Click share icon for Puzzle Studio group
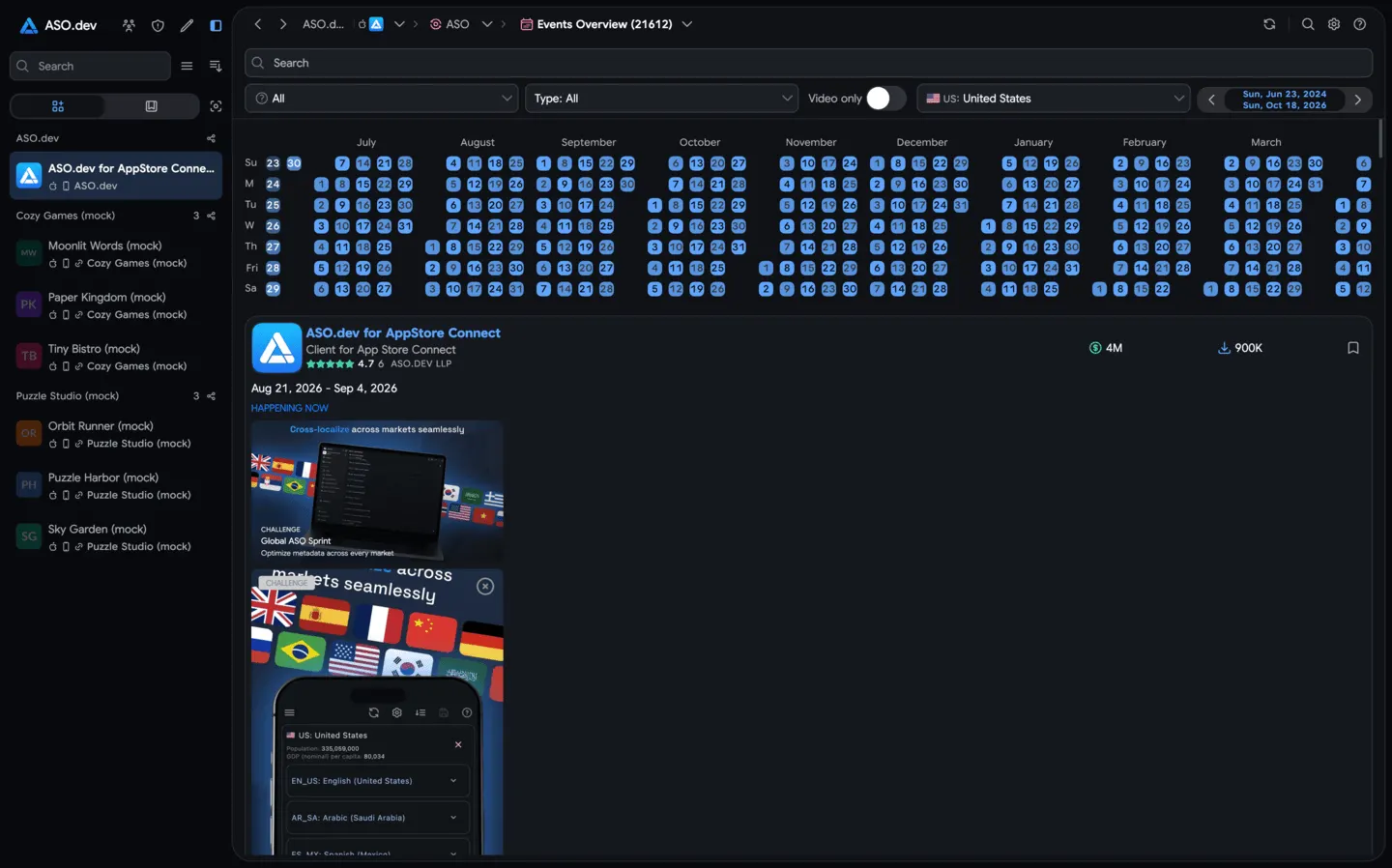Viewport: 1392px width, 868px height. click(211, 396)
